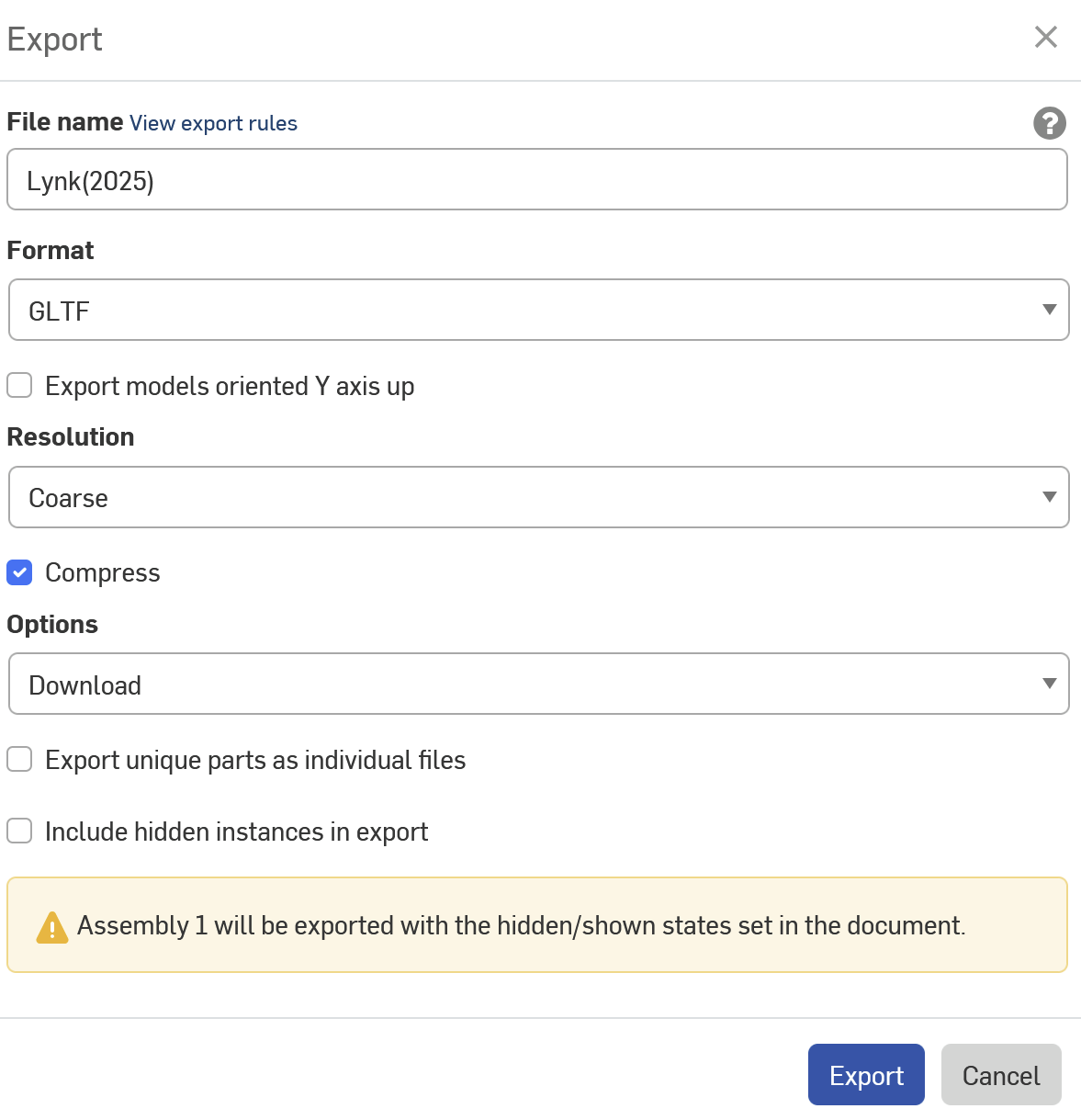The width and height of the screenshot is (1081, 1120).
Task: Open the Options dropdown showing Download
Action: coord(538,684)
